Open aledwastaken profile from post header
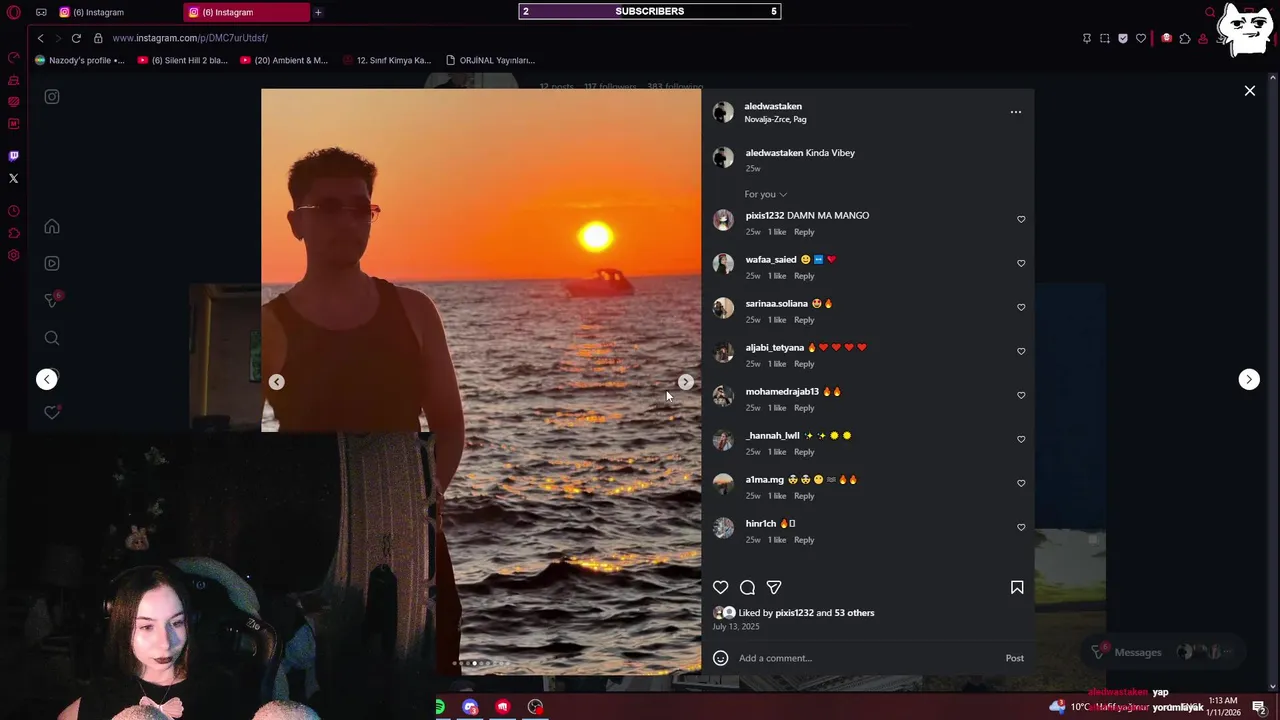1280x720 pixels. click(773, 106)
